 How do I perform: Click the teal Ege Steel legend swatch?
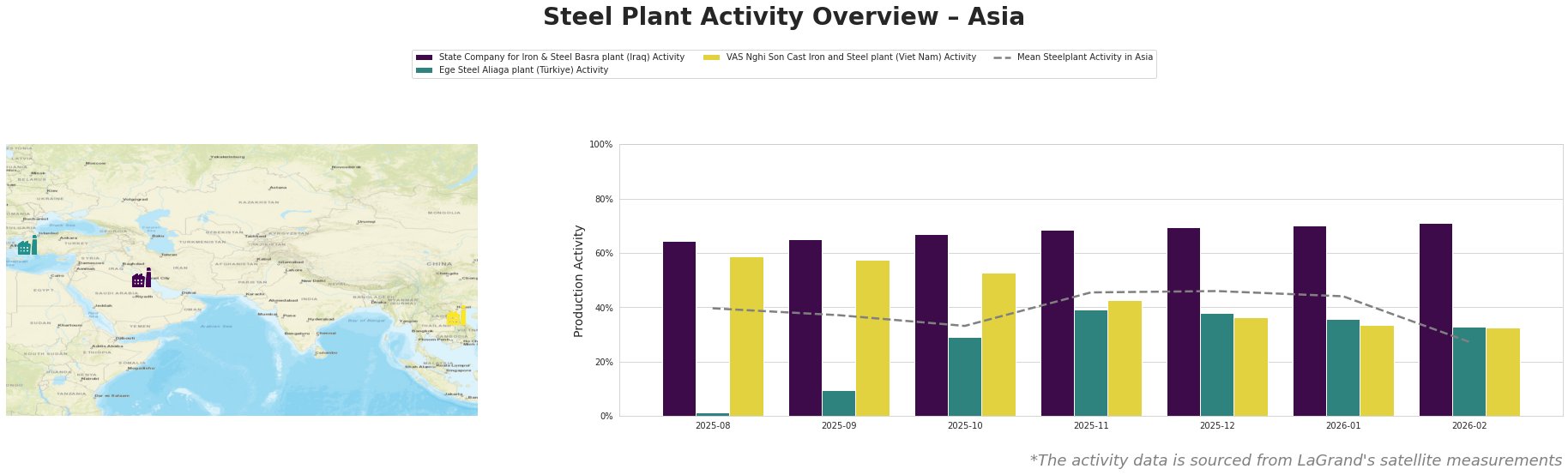coord(424,70)
